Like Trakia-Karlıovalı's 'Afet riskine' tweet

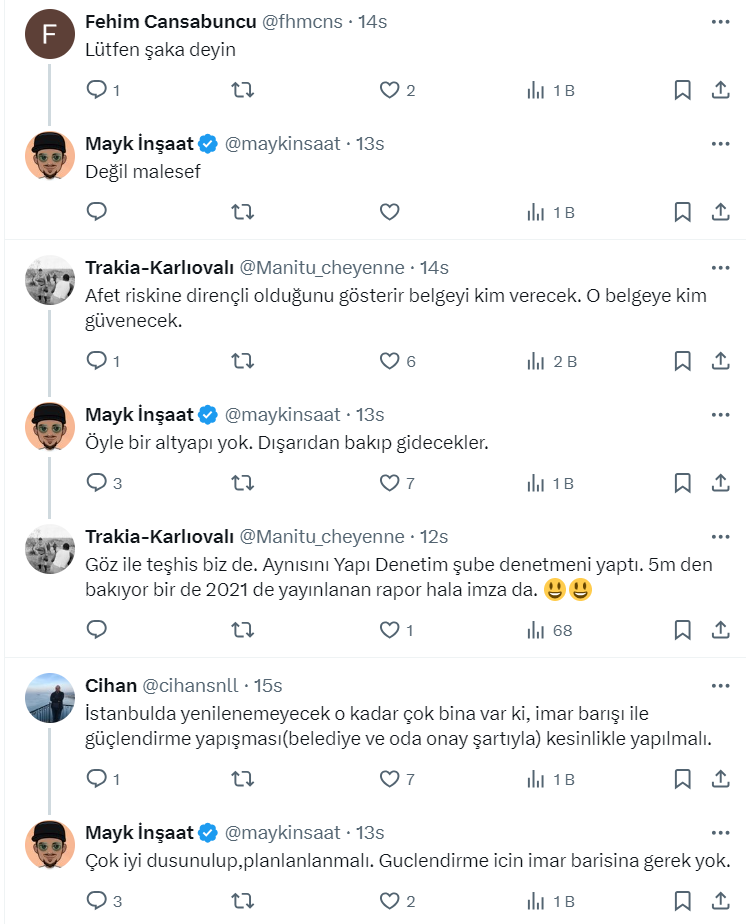[390, 361]
